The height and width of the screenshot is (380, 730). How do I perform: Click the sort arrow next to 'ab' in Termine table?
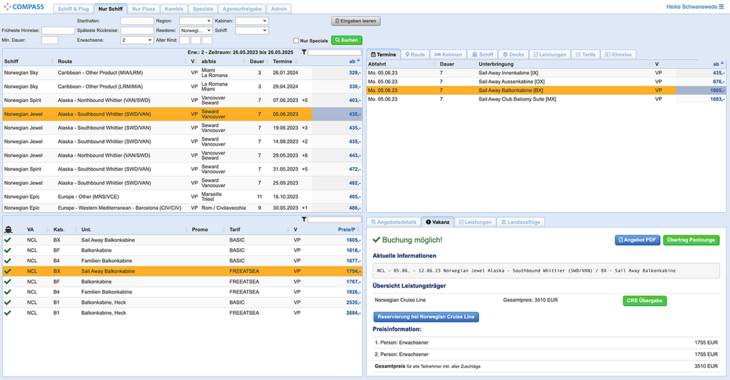pyautogui.click(x=722, y=63)
